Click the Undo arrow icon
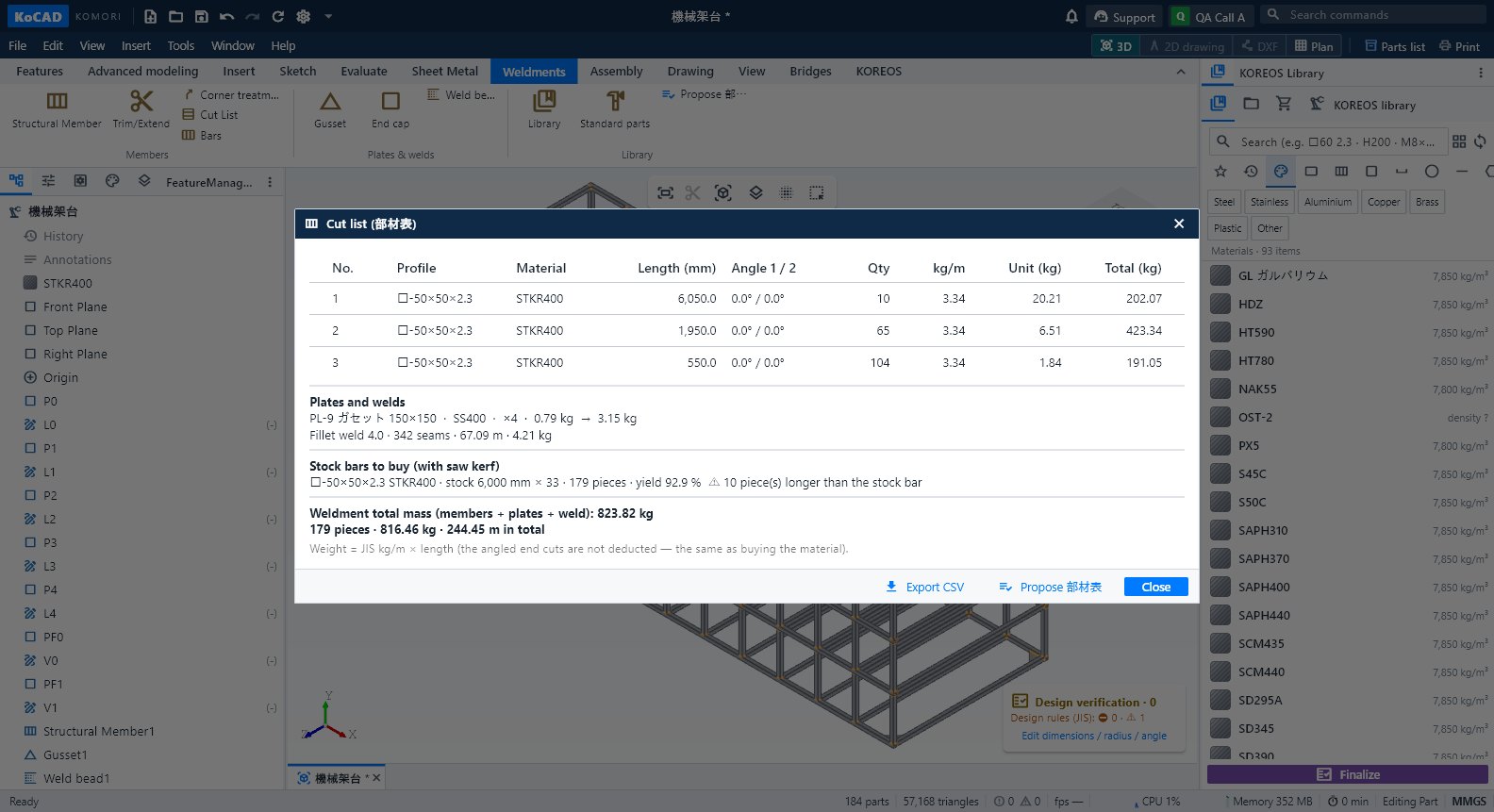1494x812 pixels. point(227,16)
